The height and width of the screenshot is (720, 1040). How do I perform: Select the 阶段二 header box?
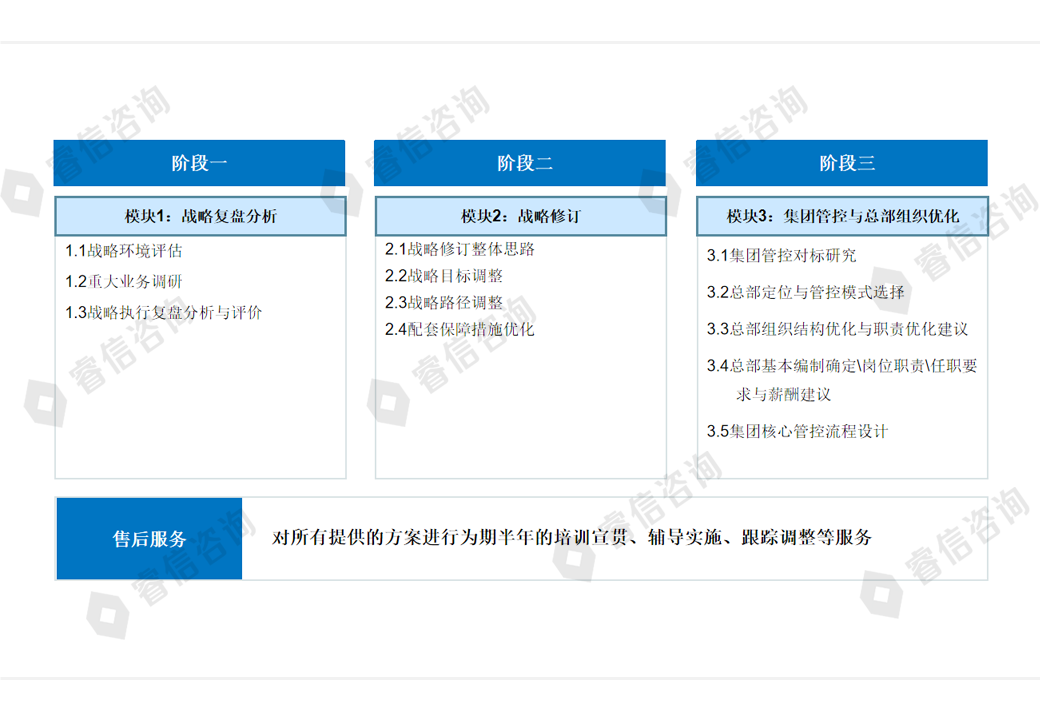520,163
